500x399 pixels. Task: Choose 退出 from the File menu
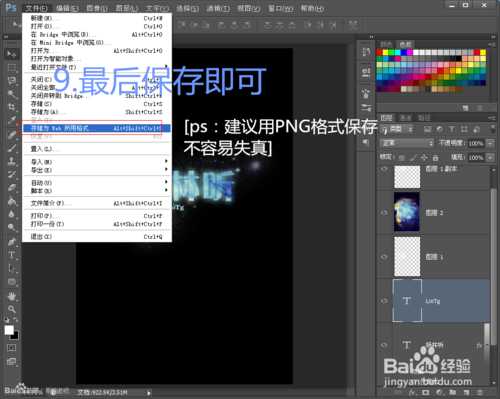click(x=97, y=237)
